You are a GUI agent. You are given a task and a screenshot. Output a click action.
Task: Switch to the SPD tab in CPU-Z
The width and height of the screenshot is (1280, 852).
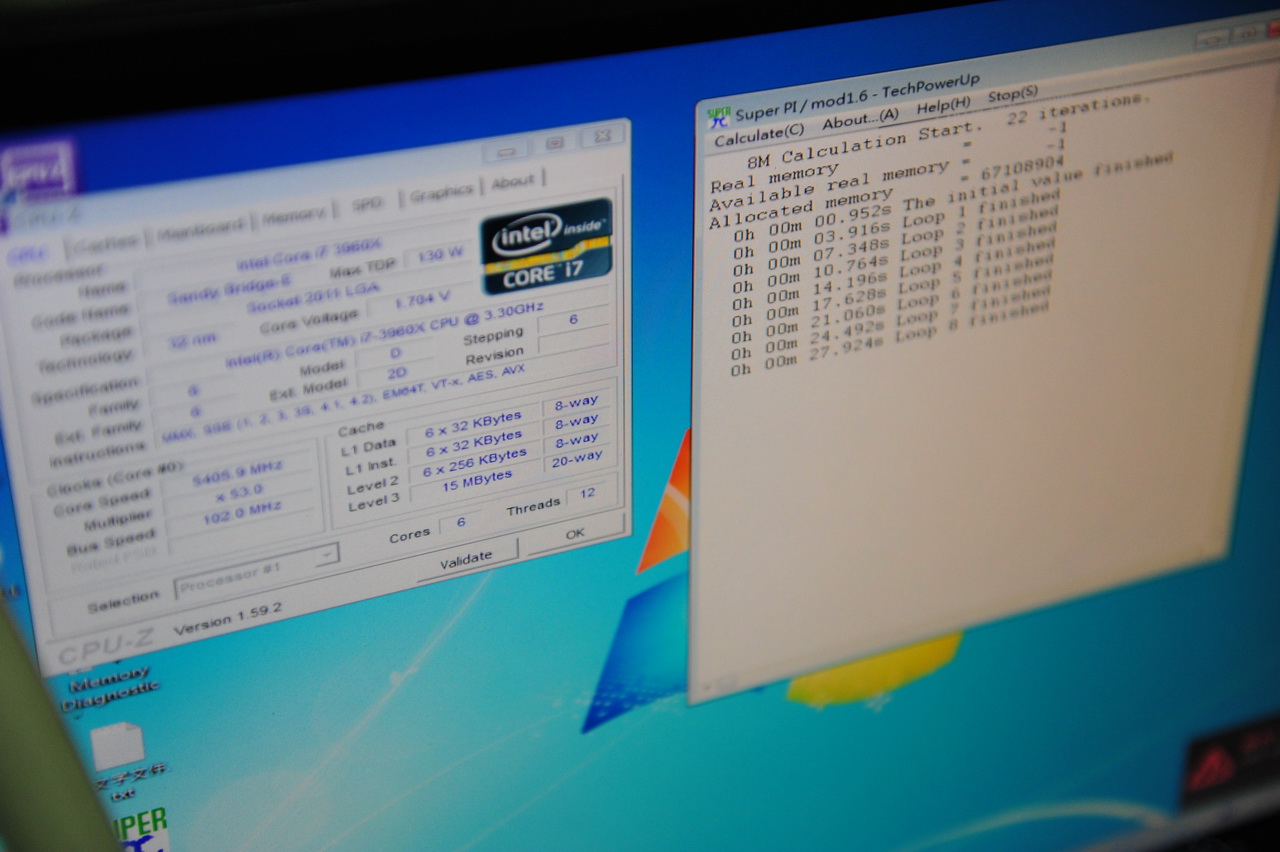coord(368,204)
